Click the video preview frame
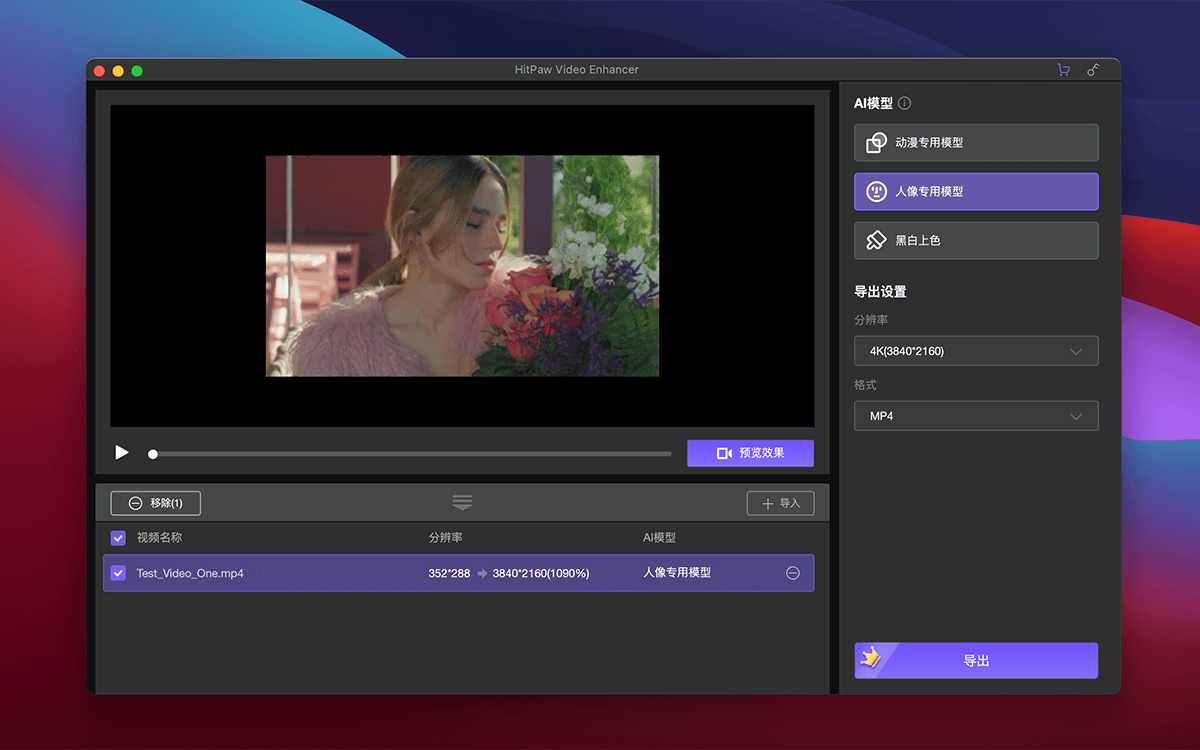 (x=462, y=266)
